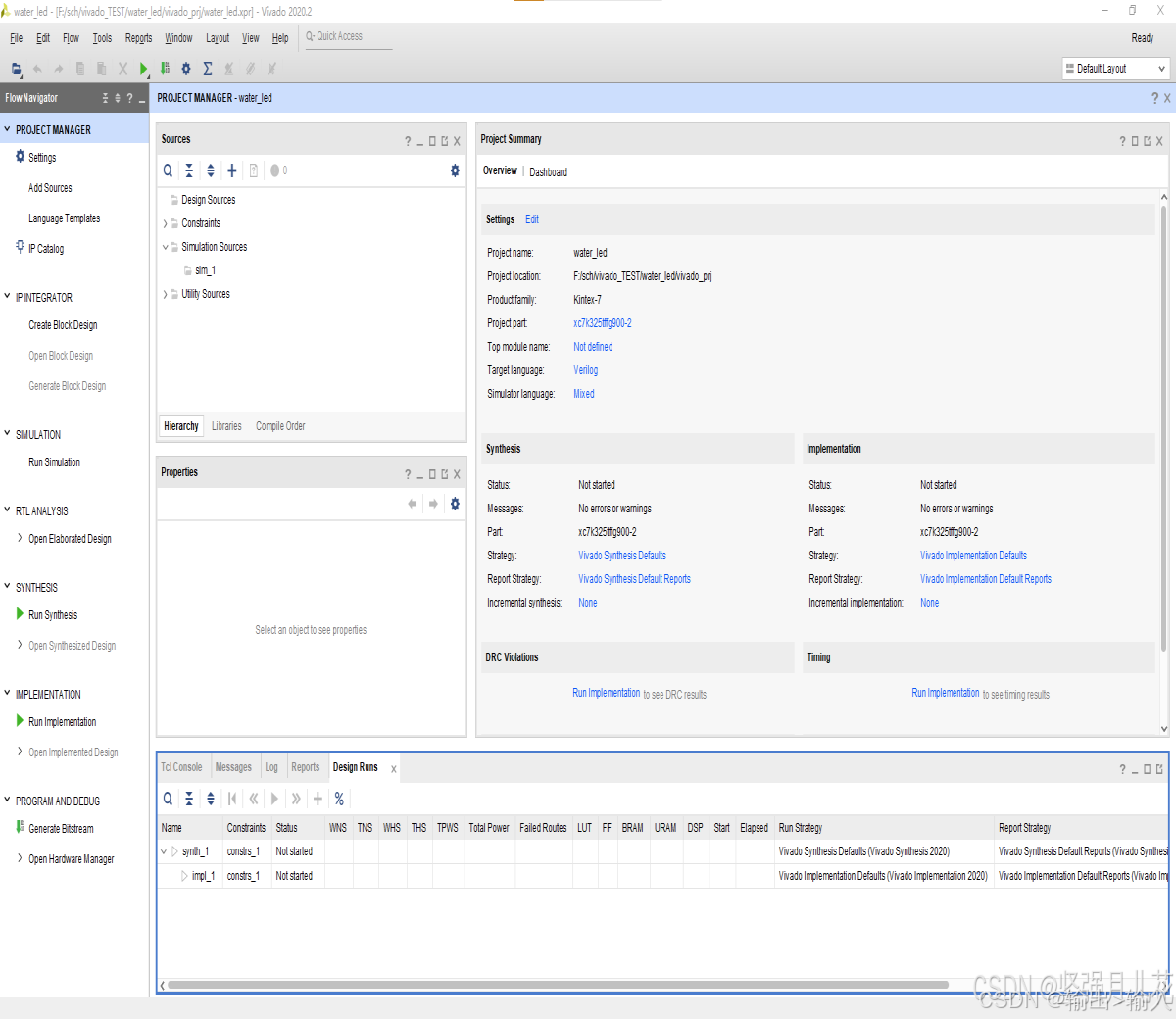Open help for Project Summary panel

(x=1122, y=141)
